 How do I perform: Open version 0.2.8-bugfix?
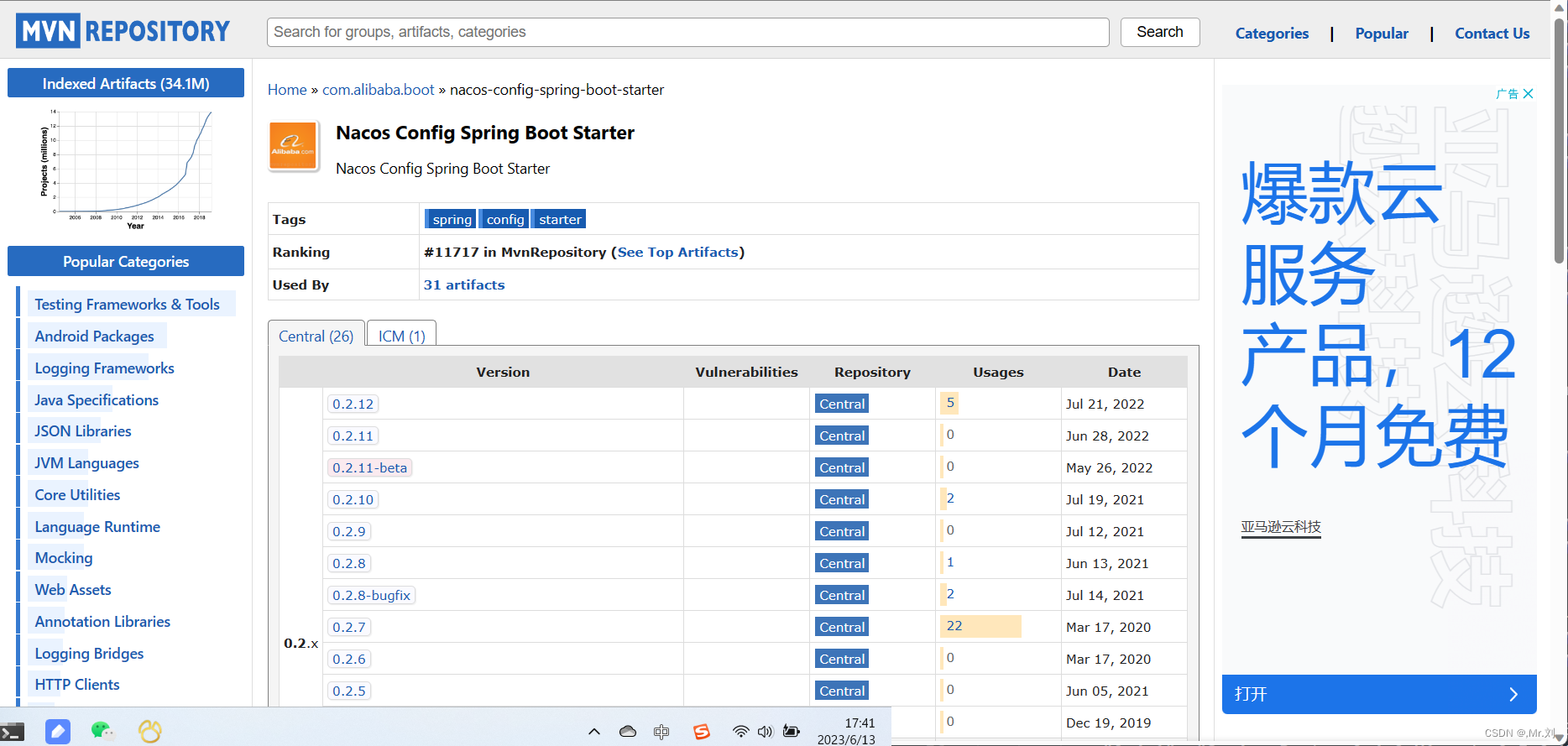click(371, 595)
